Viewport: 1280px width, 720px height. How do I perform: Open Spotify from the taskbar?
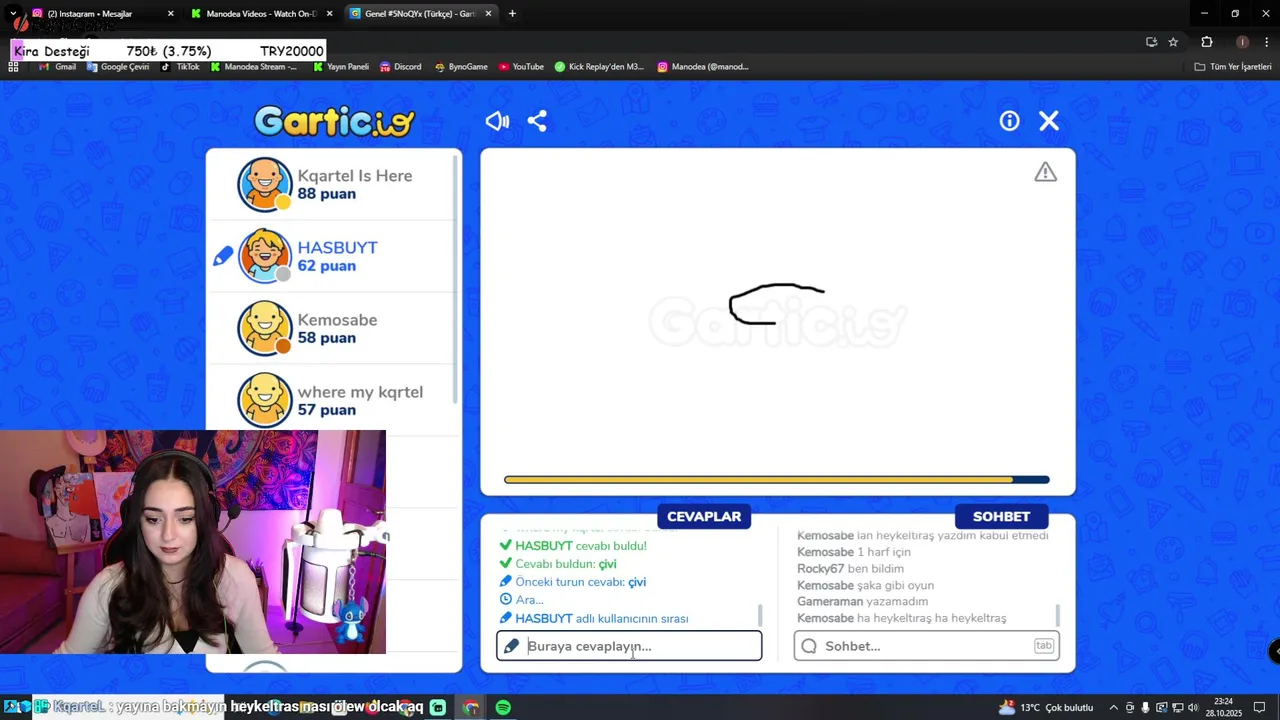click(x=503, y=707)
